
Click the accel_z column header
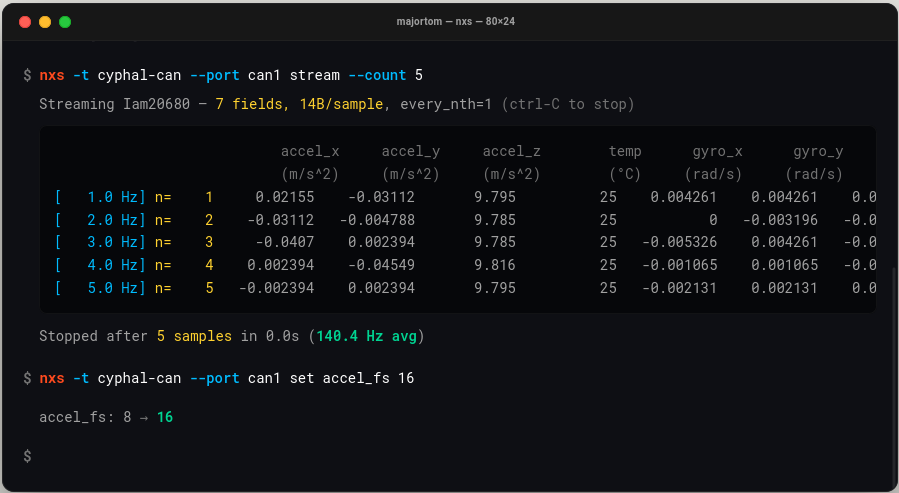pyautogui.click(x=511, y=151)
